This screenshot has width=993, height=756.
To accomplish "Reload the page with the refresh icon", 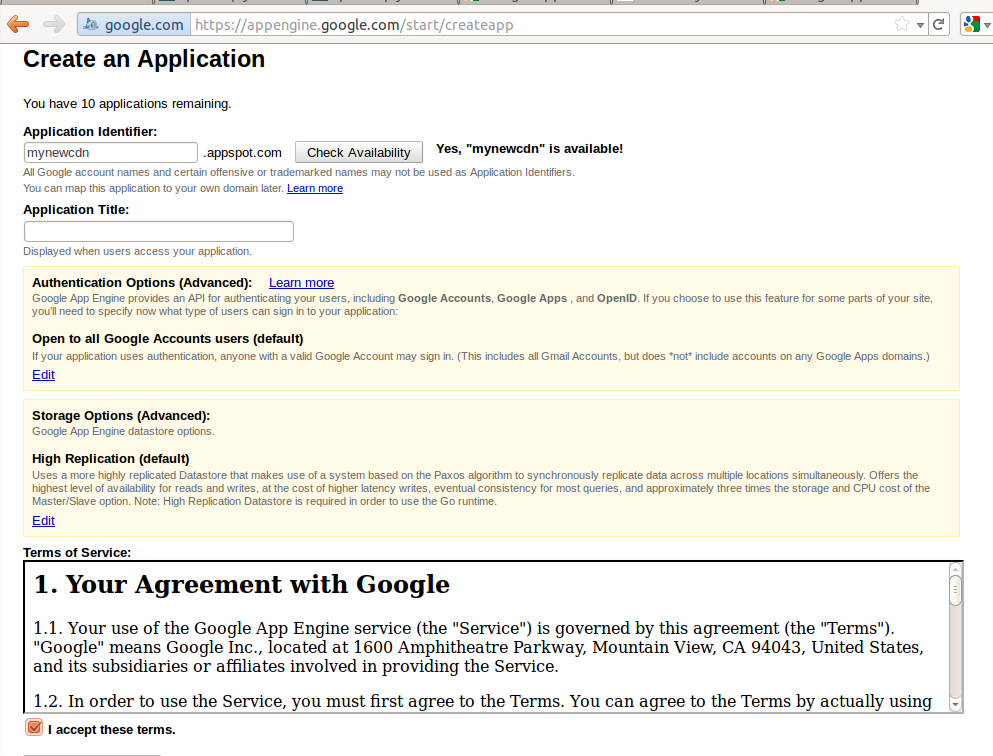I will [x=939, y=25].
